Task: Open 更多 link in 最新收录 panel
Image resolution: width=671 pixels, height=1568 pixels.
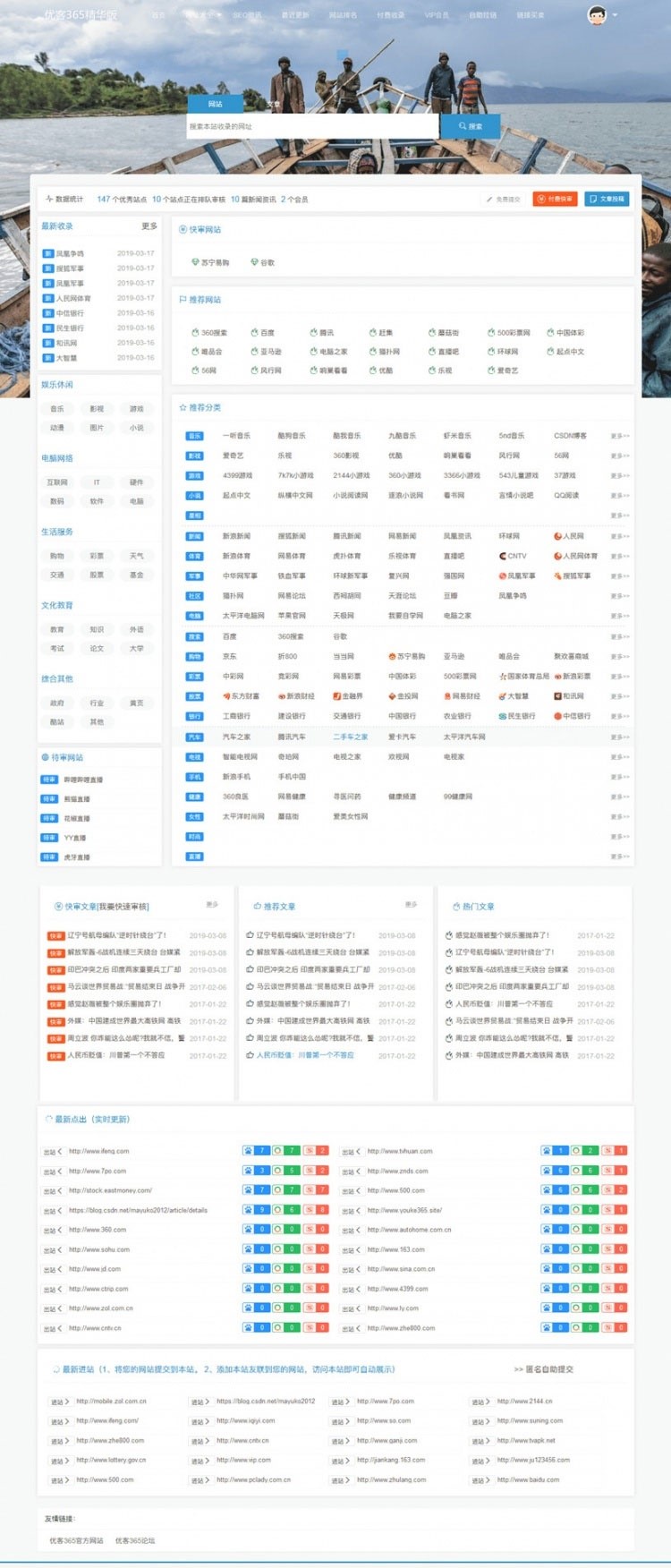Action: click(149, 226)
